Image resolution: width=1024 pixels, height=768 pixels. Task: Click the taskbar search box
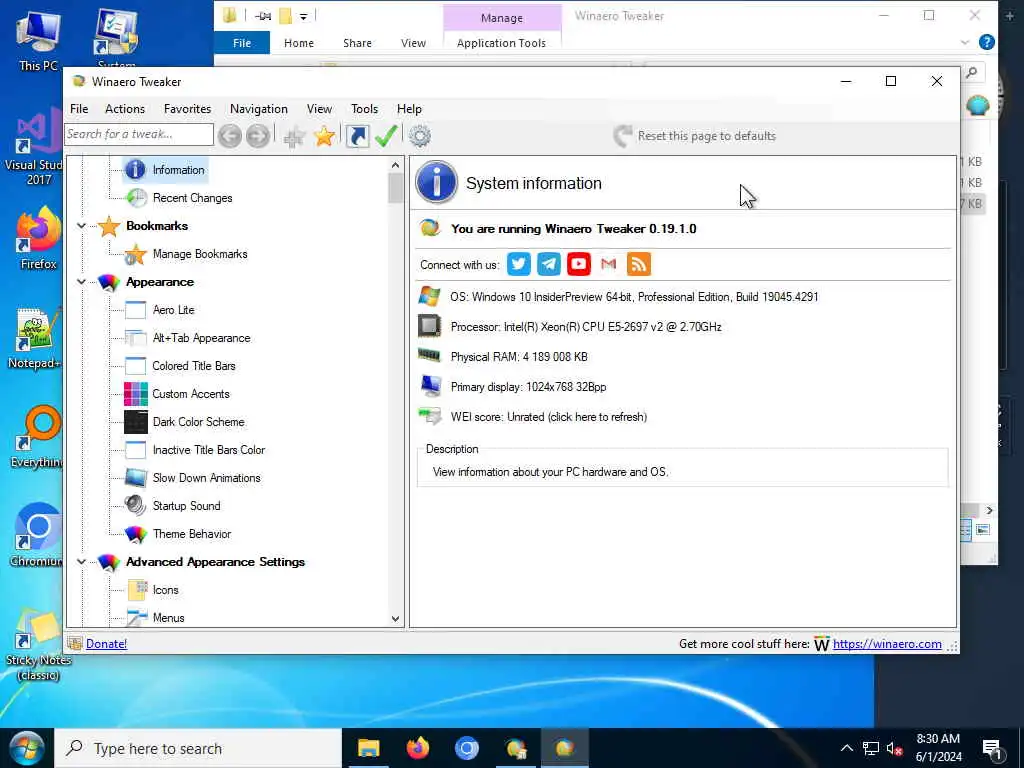(199, 748)
